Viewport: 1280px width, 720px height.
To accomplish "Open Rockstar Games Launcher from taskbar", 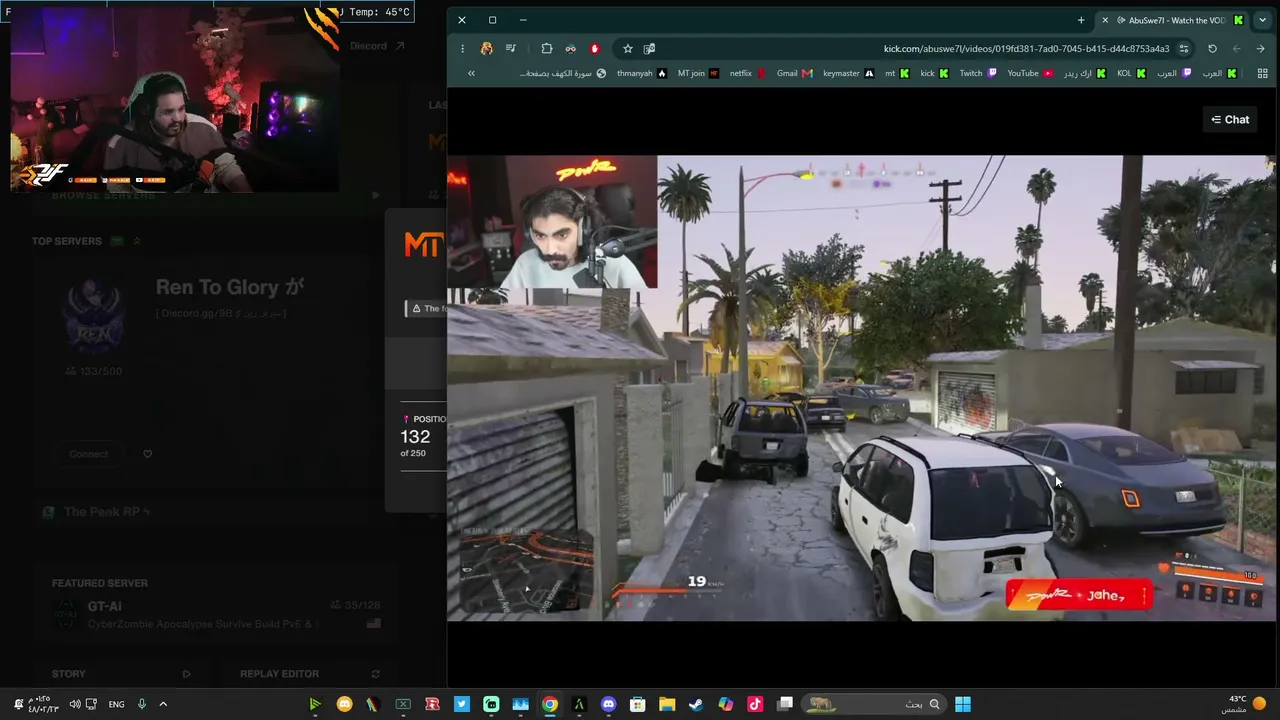I will pos(432,704).
